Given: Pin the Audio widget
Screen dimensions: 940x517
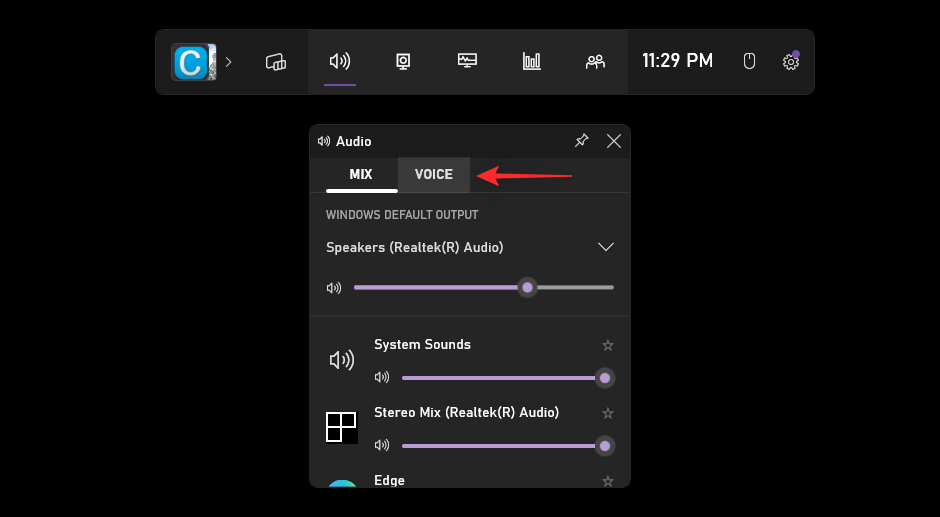Looking at the screenshot, I should pyautogui.click(x=581, y=141).
